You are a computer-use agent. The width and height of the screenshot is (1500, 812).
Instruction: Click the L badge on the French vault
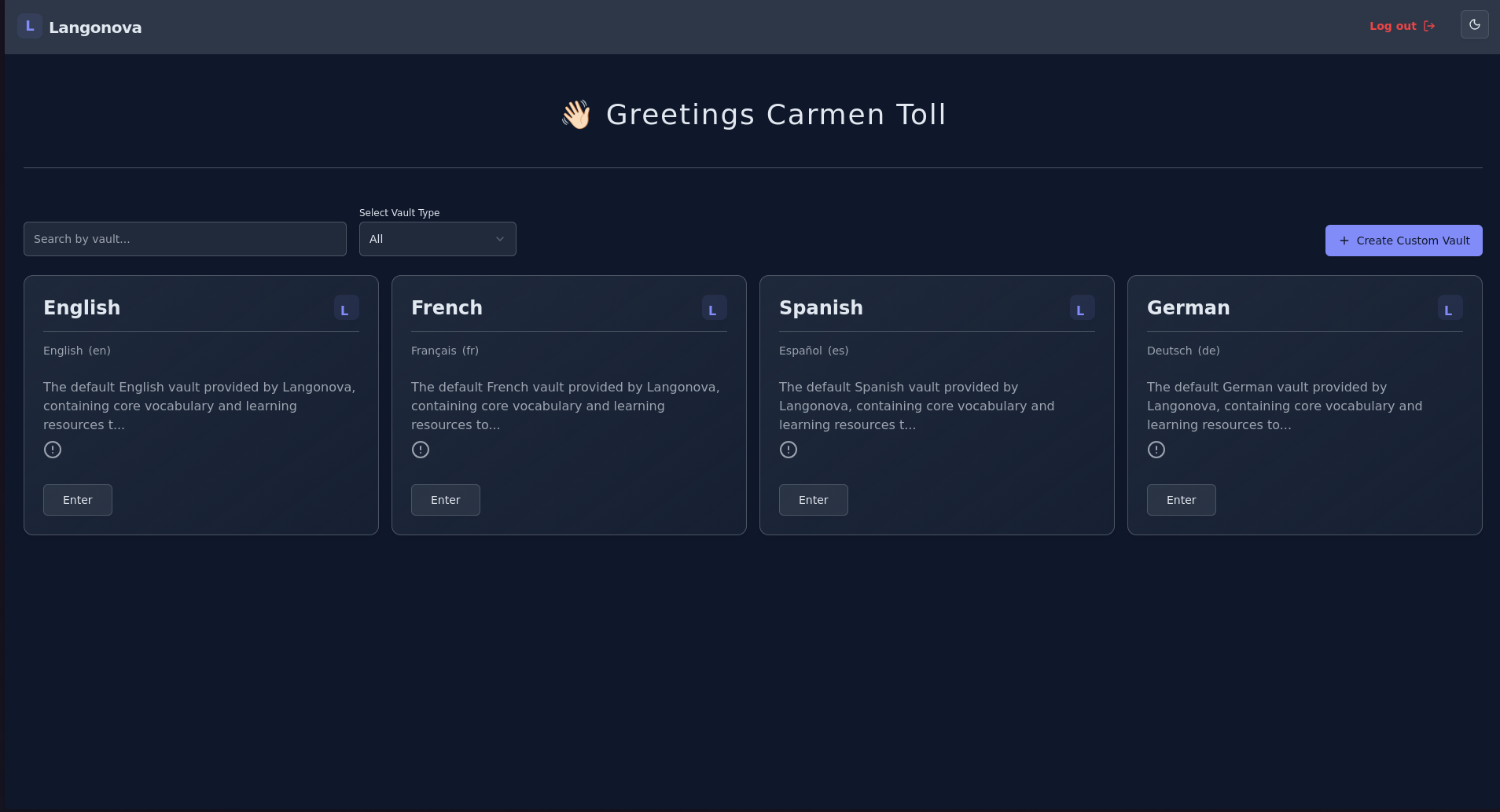(x=712, y=307)
